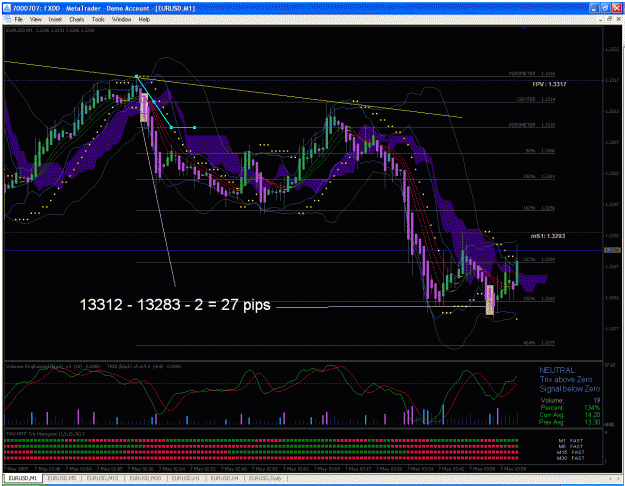Click the Percent 134% readout
Image resolution: width=625 pixels, height=486 pixels.
pyautogui.click(x=570, y=407)
